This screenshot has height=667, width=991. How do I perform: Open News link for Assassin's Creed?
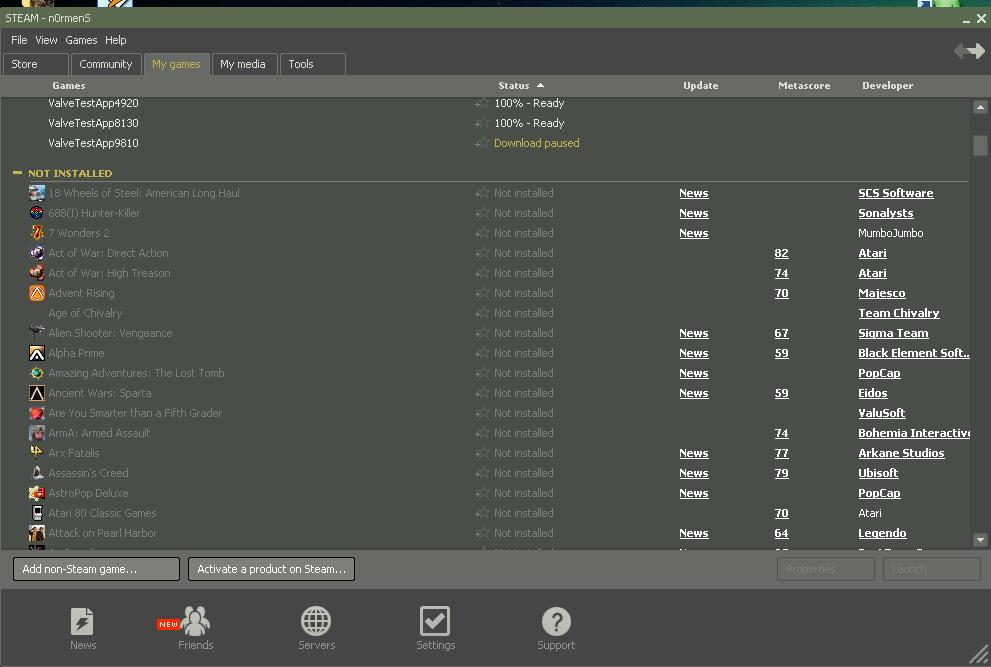pyautogui.click(x=693, y=473)
